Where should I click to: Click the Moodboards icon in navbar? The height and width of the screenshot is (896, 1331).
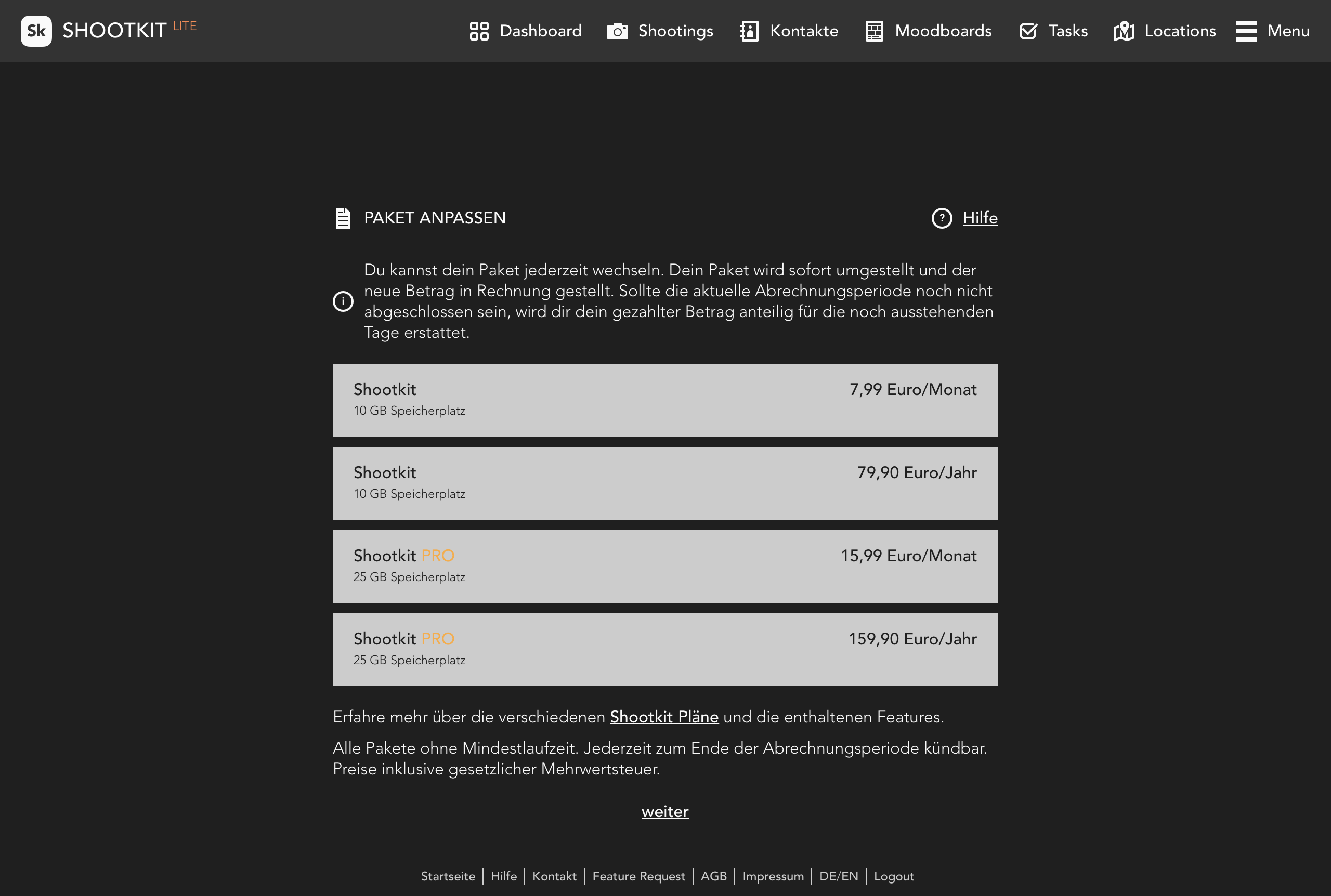(874, 31)
